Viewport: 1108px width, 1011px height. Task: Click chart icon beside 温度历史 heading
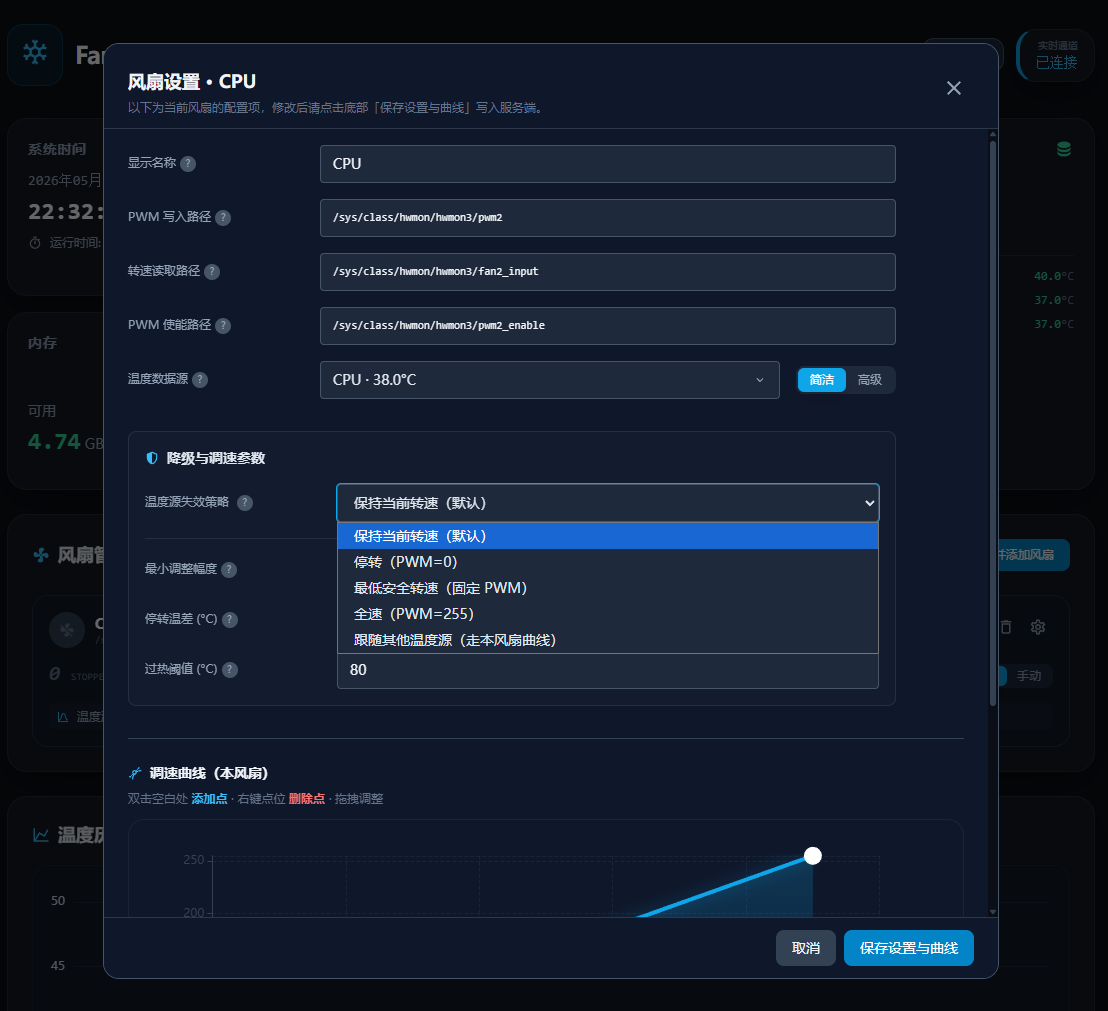(41, 835)
